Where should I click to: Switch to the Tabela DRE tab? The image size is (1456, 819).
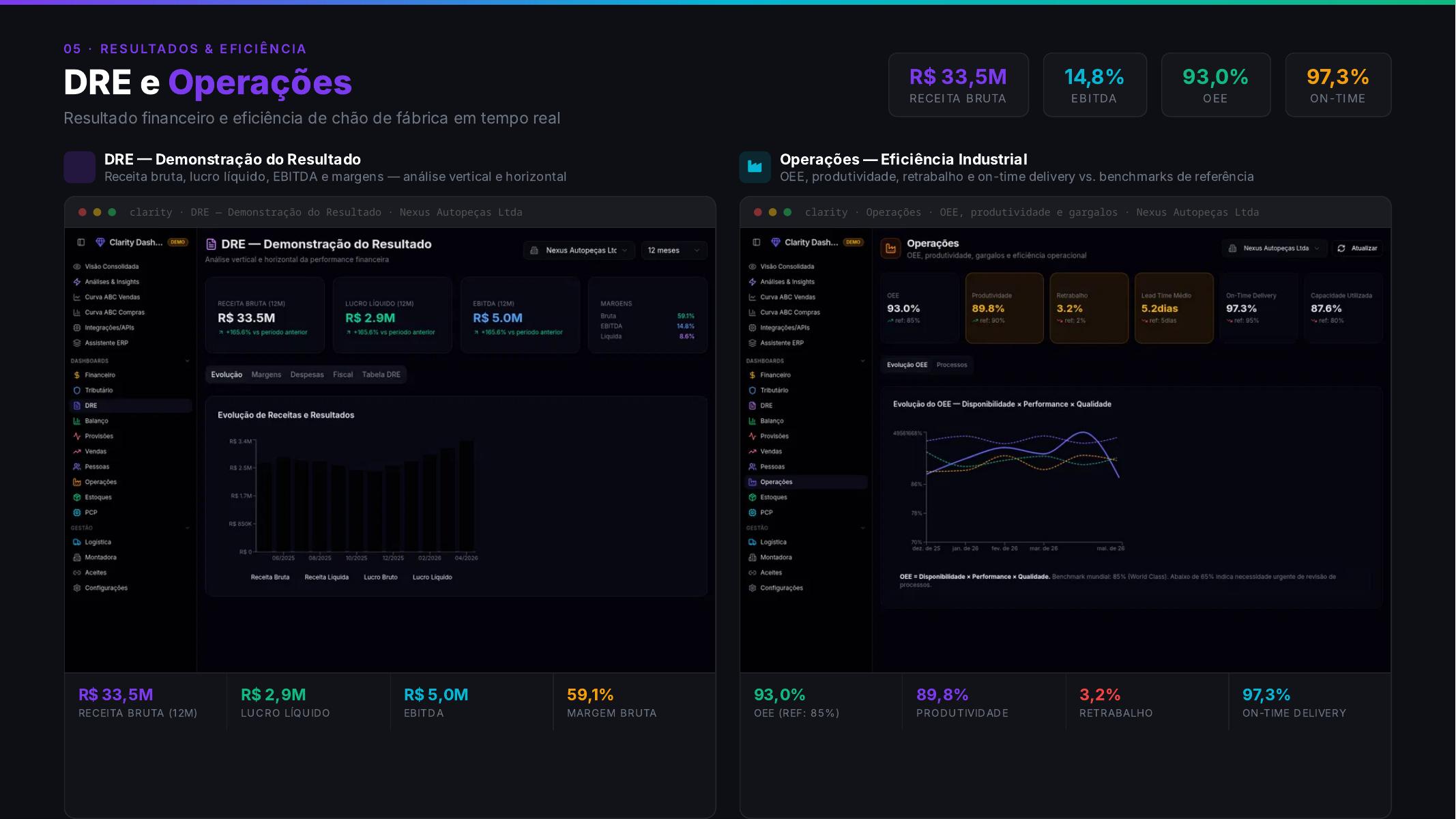[x=381, y=375]
